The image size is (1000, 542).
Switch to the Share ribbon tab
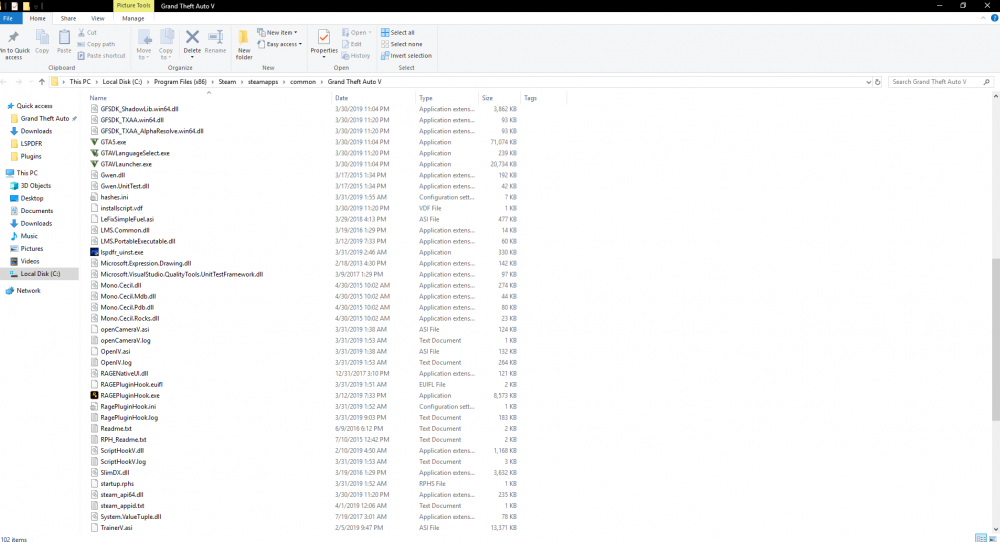pyautogui.click(x=68, y=18)
